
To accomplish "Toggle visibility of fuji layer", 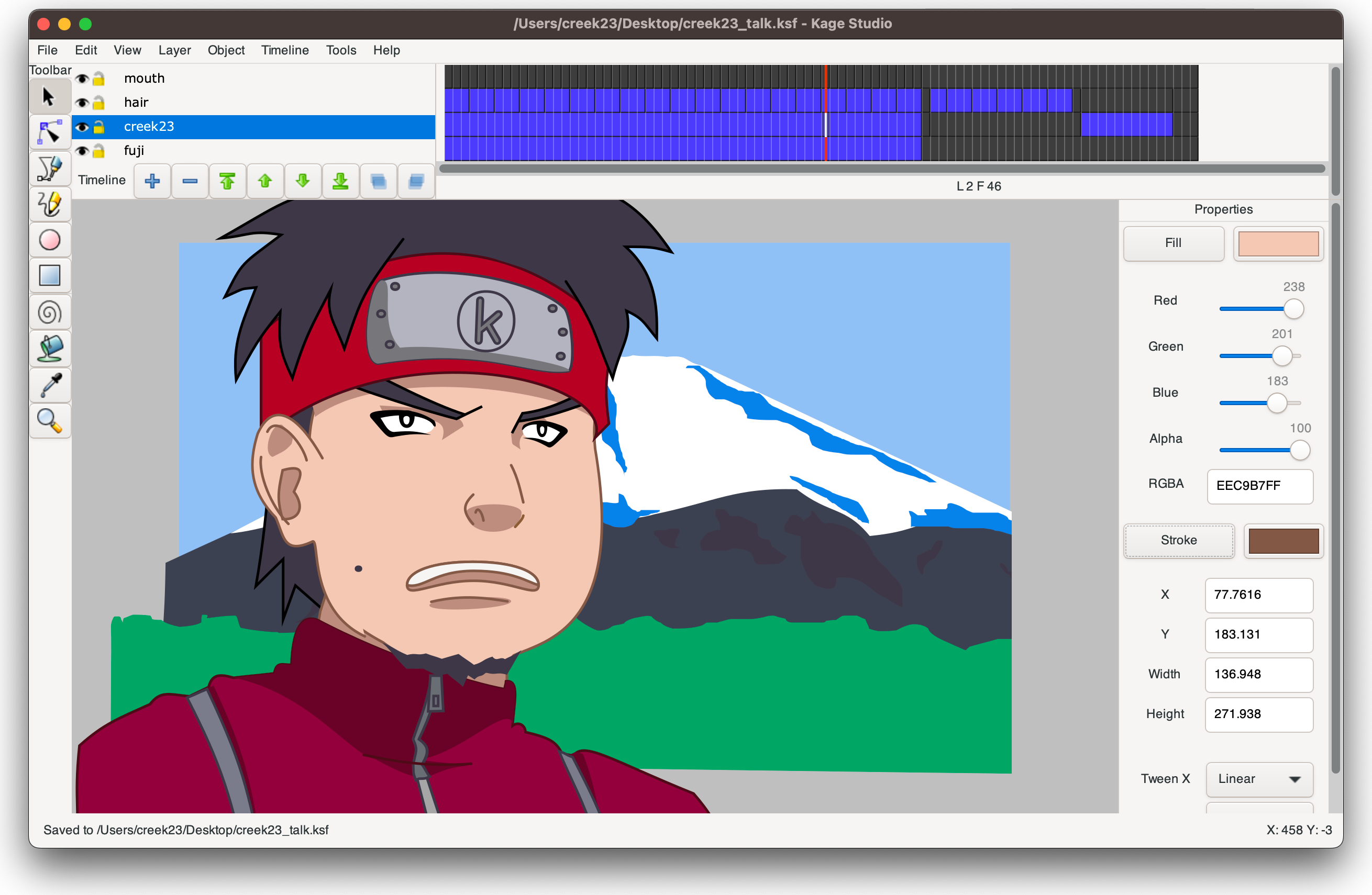I will 82,150.
